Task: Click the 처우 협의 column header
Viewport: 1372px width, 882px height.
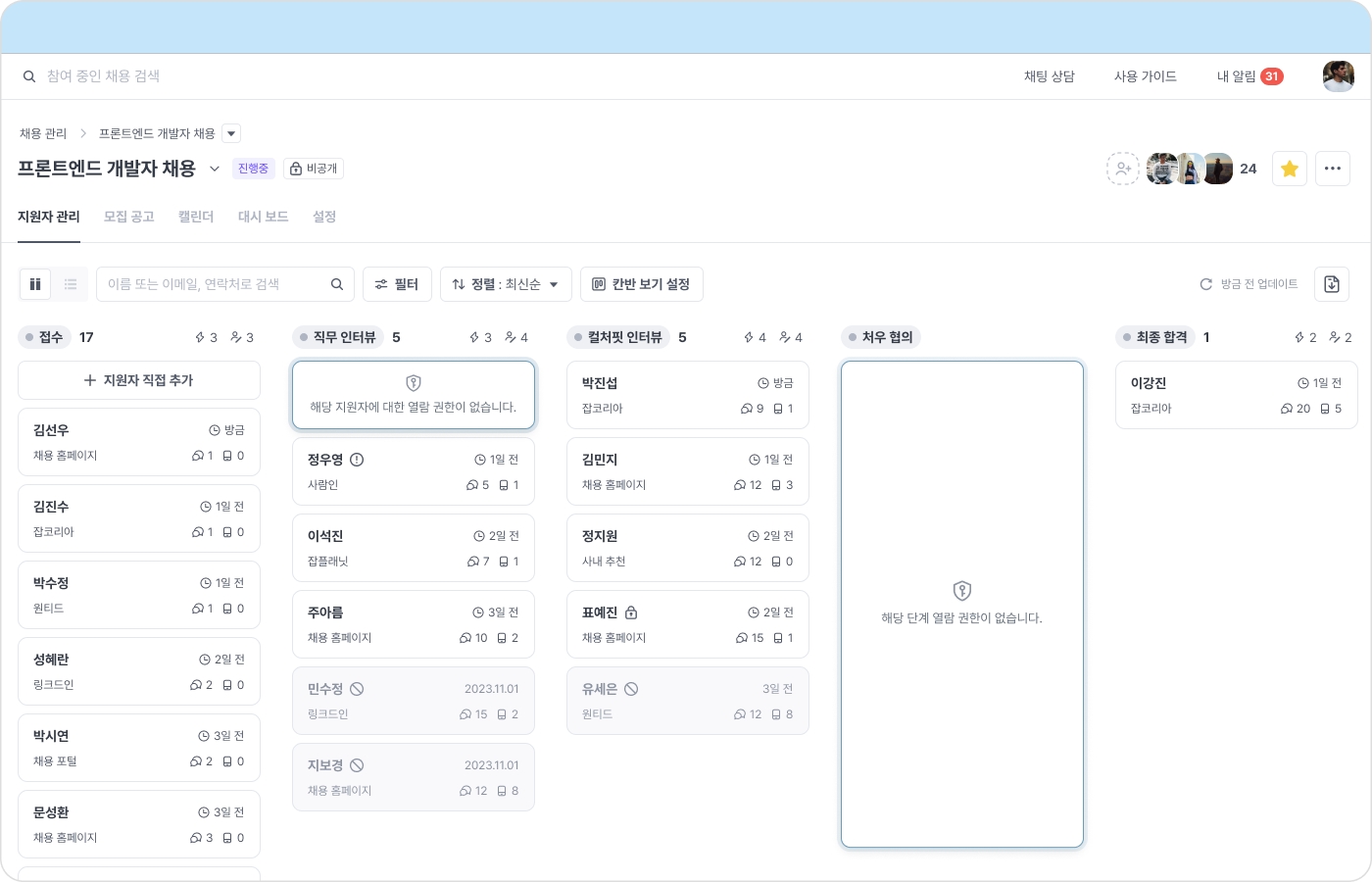Action: (x=882, y=337)
